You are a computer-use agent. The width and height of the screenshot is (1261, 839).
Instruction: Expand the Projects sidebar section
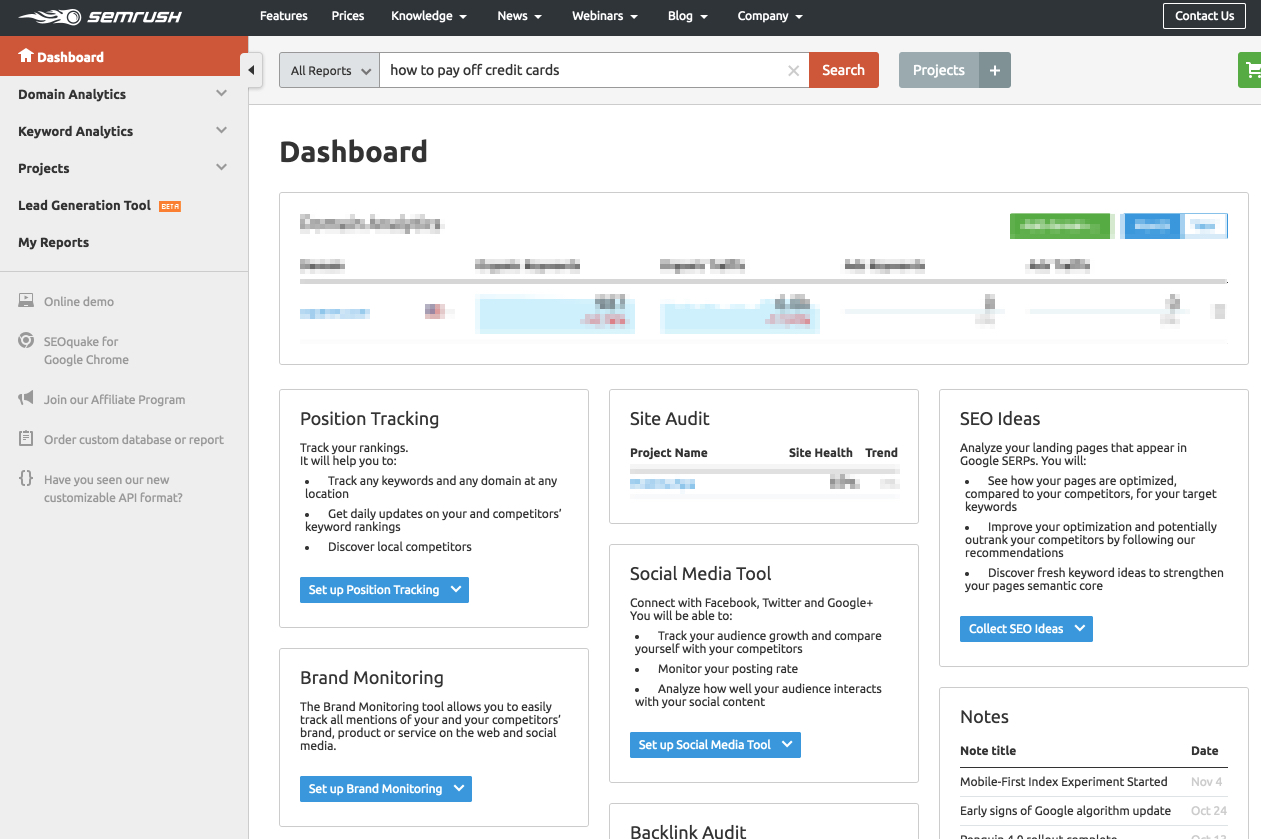[221, 167]
